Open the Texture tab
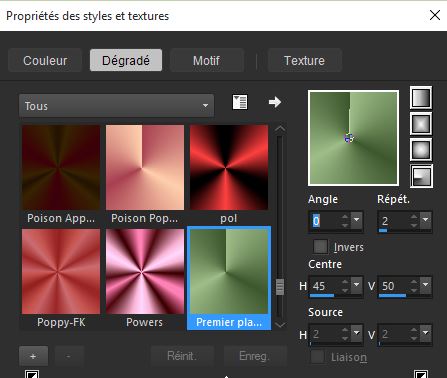Viewport: 447px width, 378px height. tap(304, 60)
